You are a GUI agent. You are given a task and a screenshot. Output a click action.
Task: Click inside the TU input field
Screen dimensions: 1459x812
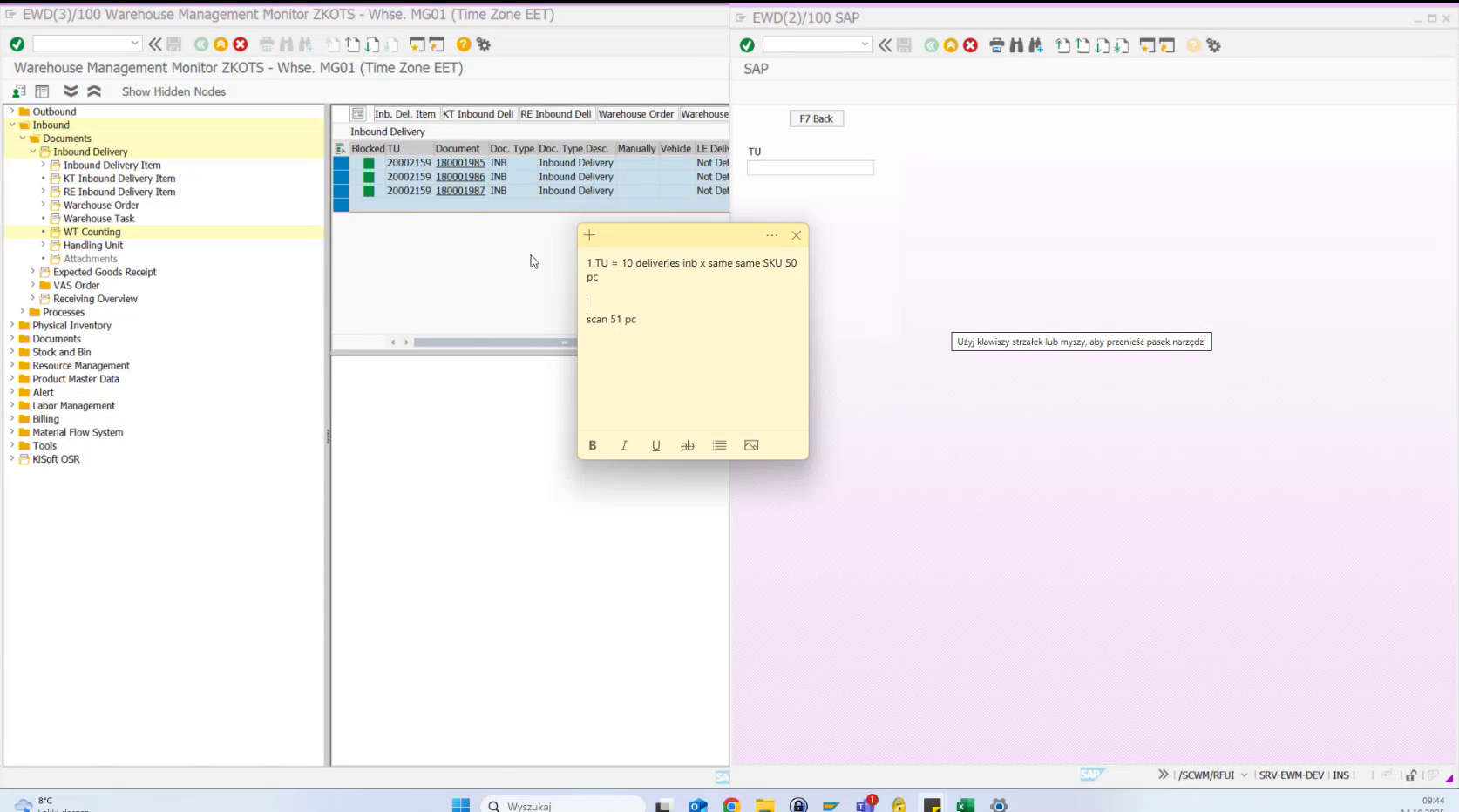[809, 167]
